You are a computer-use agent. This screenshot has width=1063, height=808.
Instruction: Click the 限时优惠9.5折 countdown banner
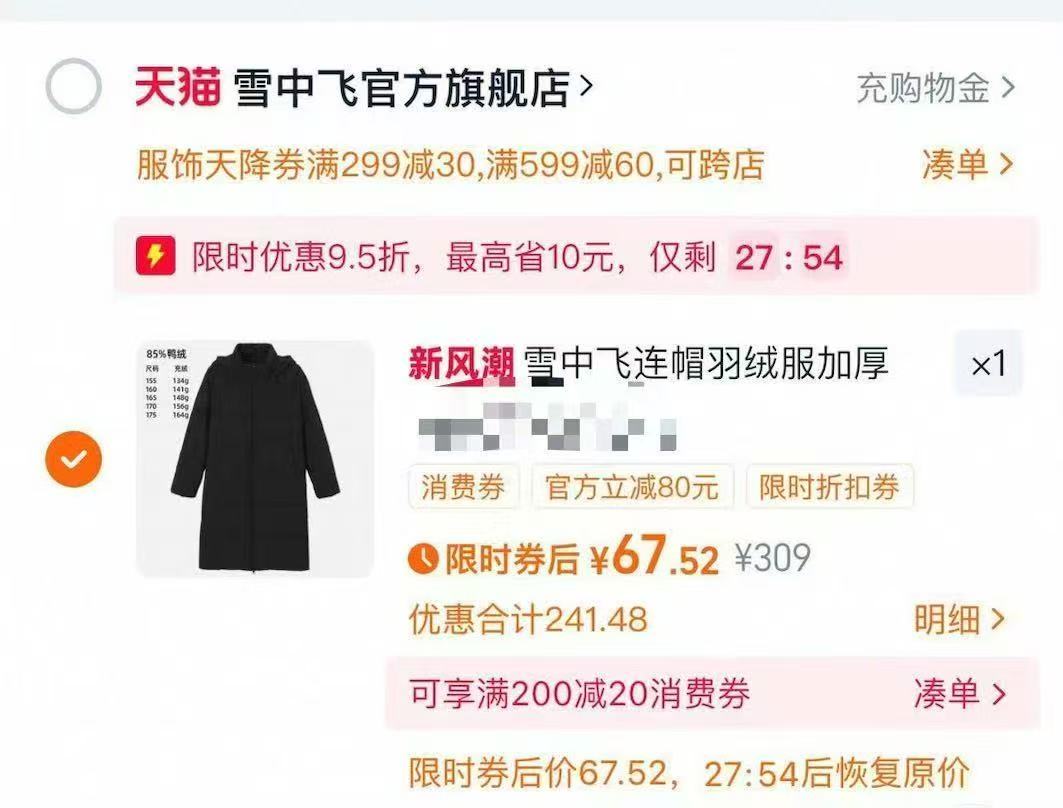576,256
